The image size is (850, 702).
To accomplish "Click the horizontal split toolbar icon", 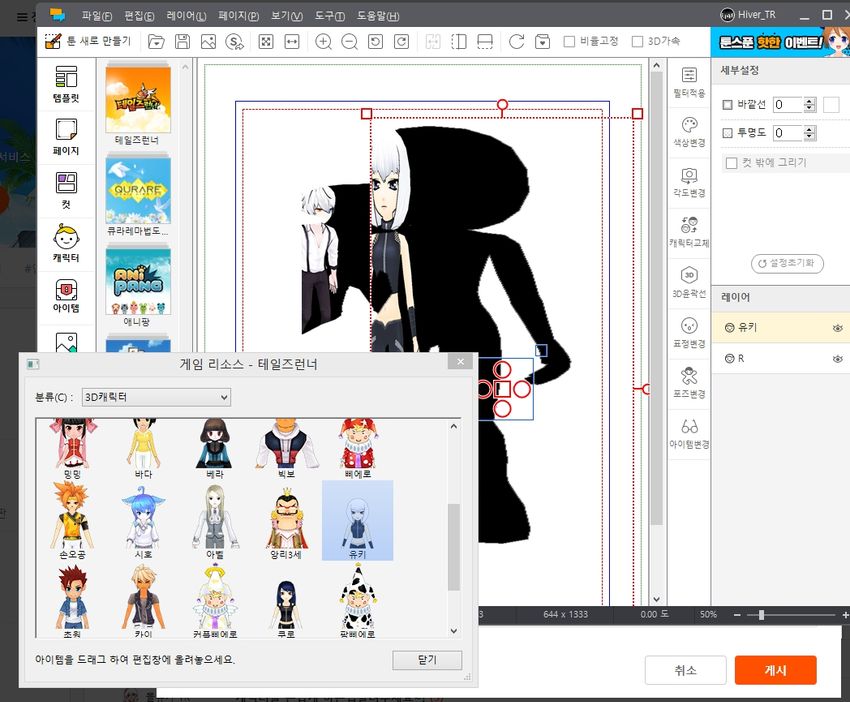I will 485,41.
